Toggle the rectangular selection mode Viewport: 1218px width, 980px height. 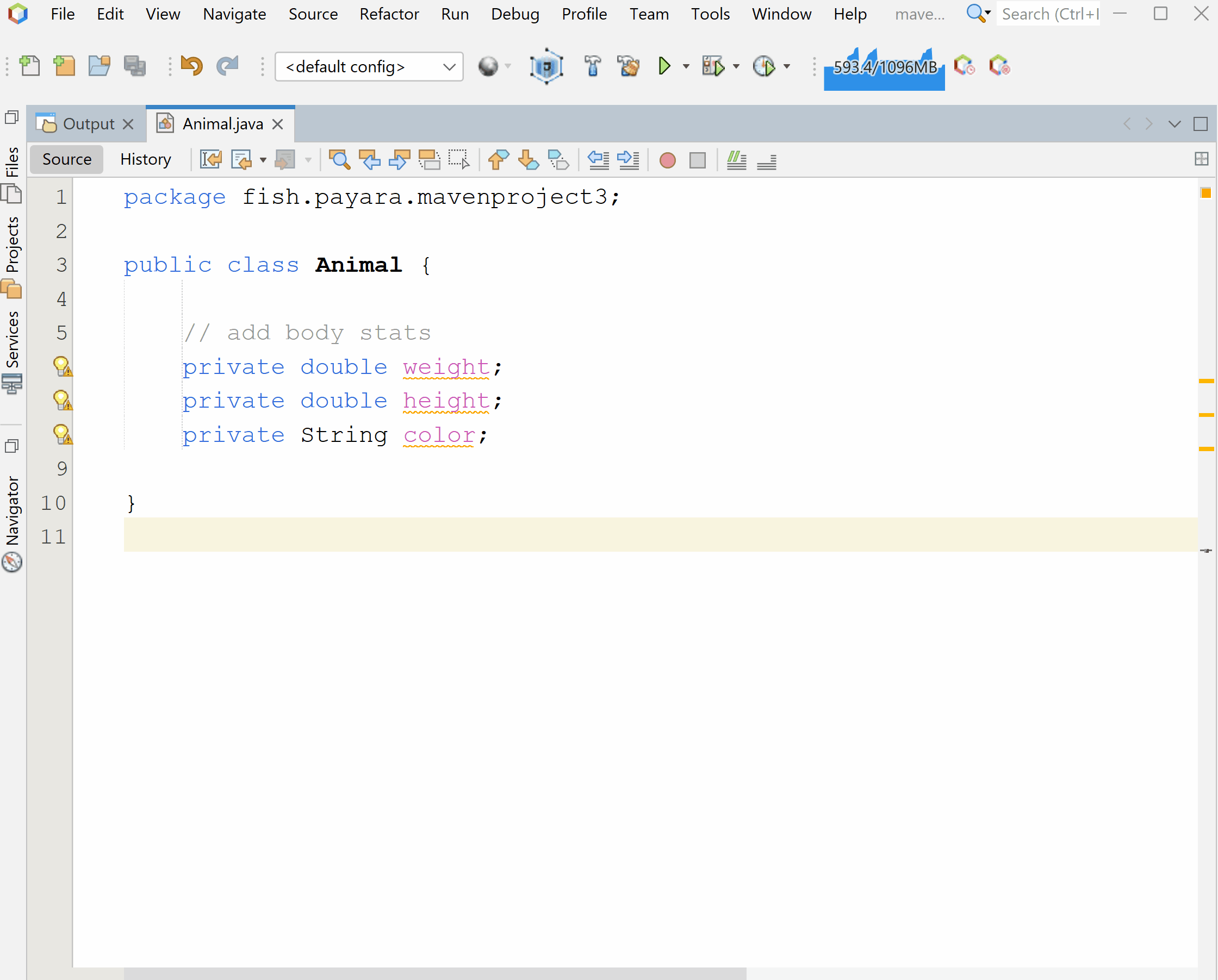click(x=458, y=160)
